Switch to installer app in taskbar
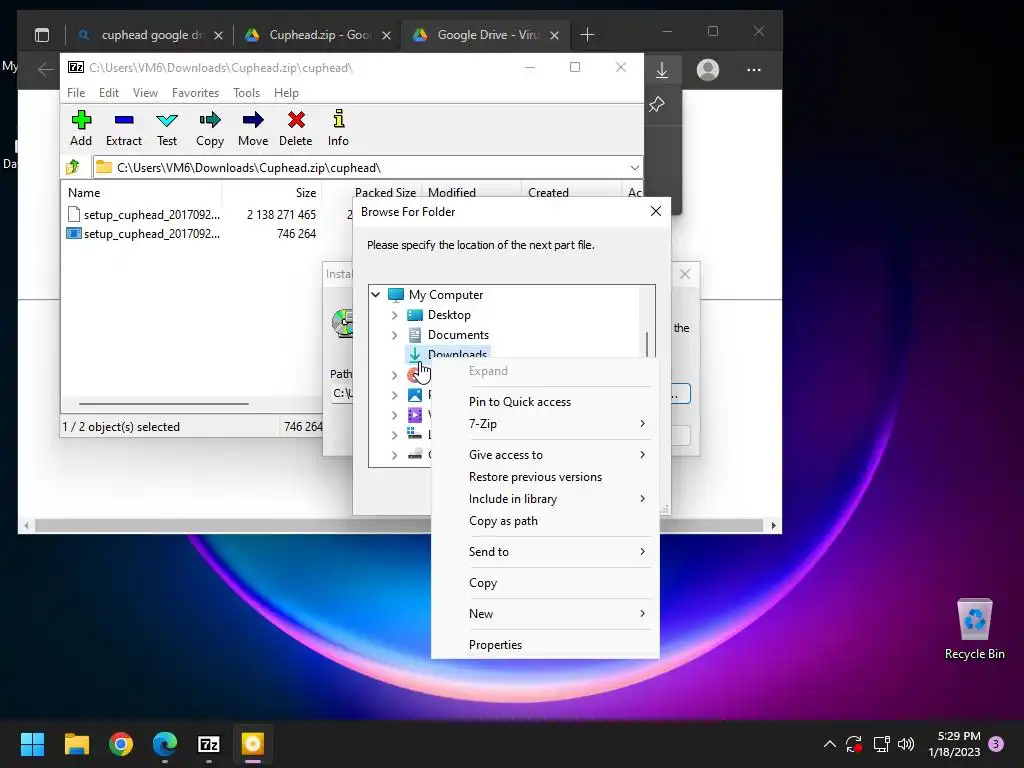Image resolution: width=1024 pixels, height=768 pixels. (253, 744)
